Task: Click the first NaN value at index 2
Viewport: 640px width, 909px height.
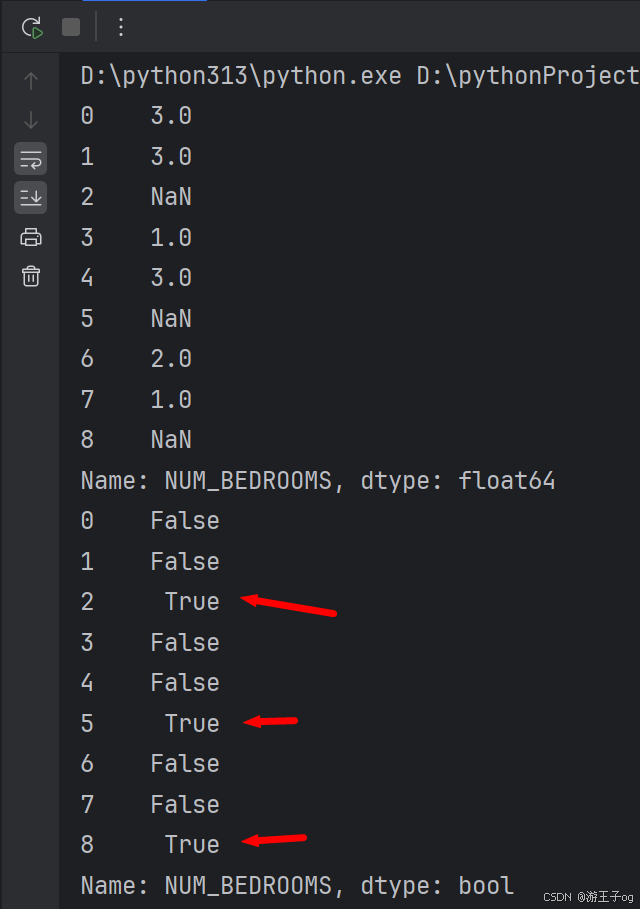Action: [x=171, y=197]
